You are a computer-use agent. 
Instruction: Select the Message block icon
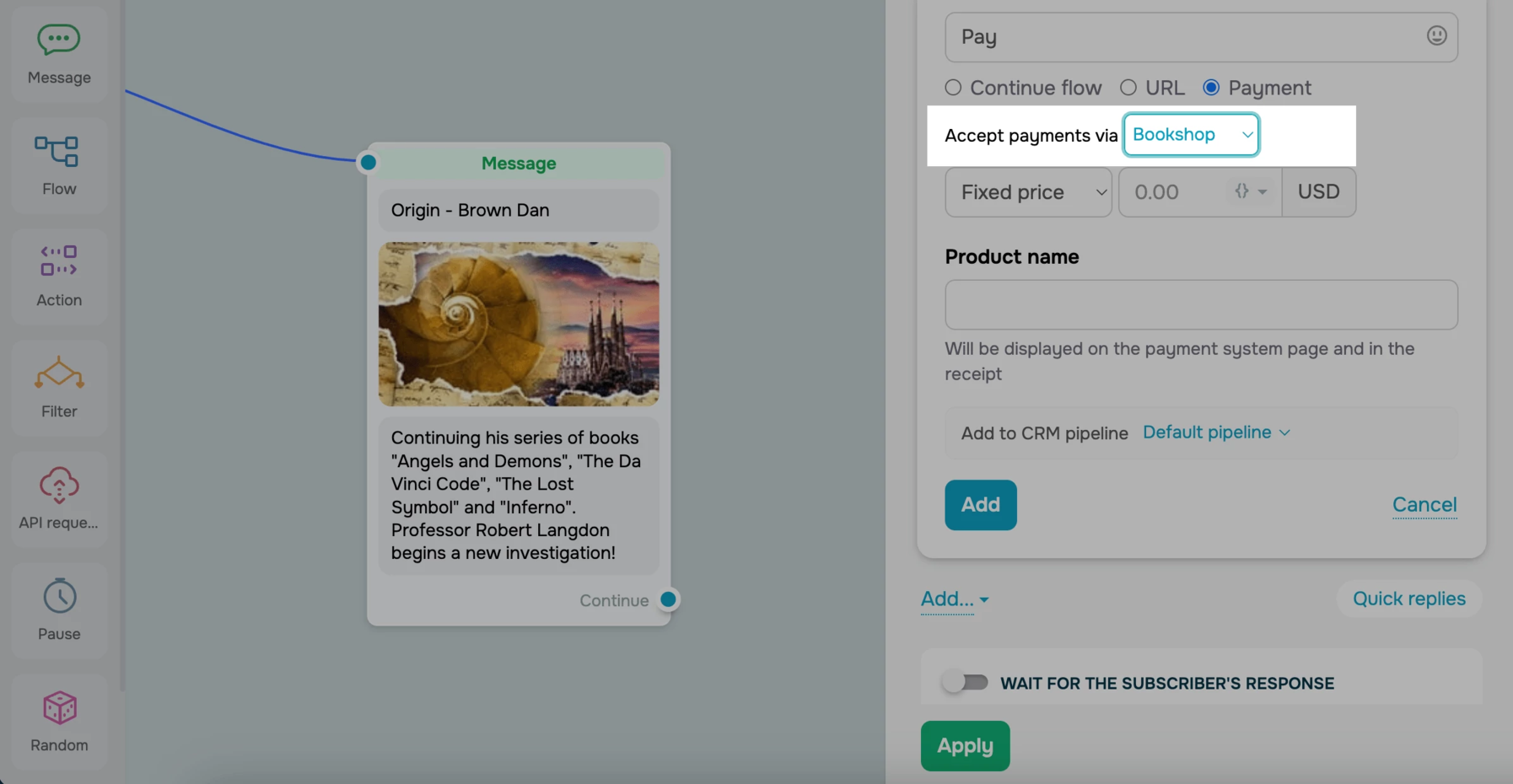click(59, 40)
